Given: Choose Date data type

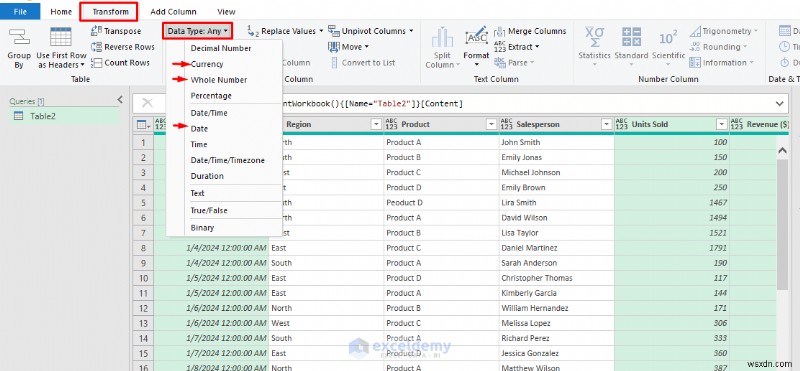Looking at the screenshot, I should pyautogui.click(x=199, y=129).
